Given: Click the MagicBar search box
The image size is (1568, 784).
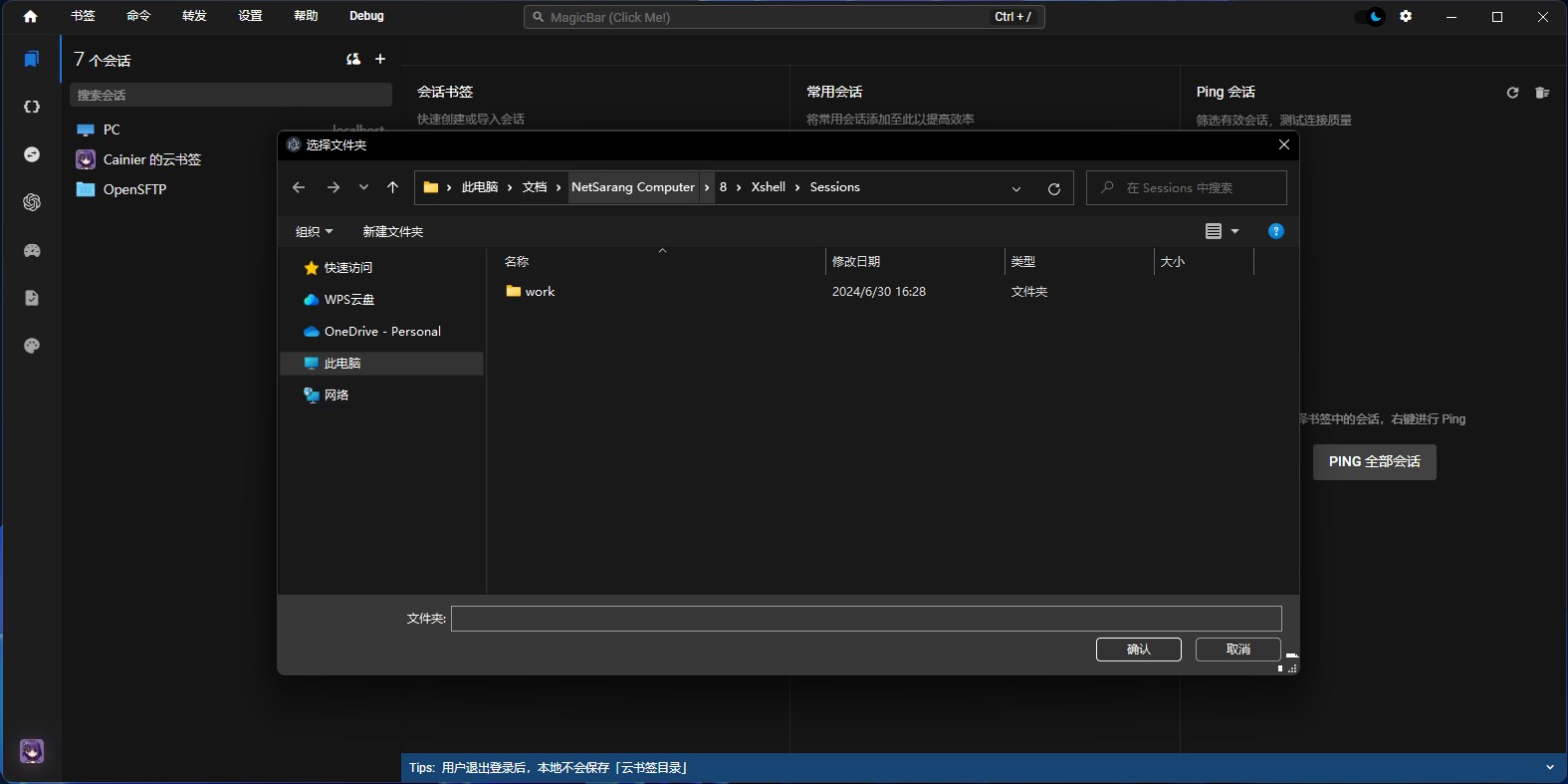Looking at the screenshot, I should pyautogui.click(x=784, y=17).
